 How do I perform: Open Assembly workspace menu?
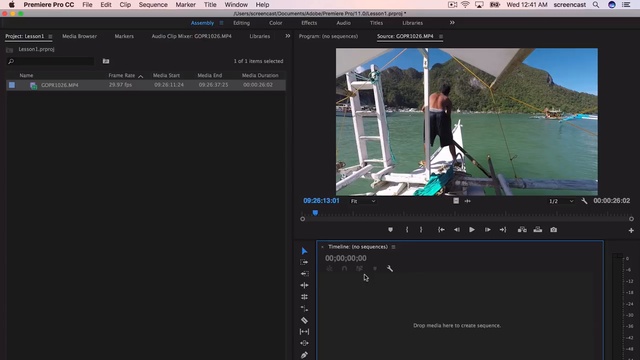(221, 23)
